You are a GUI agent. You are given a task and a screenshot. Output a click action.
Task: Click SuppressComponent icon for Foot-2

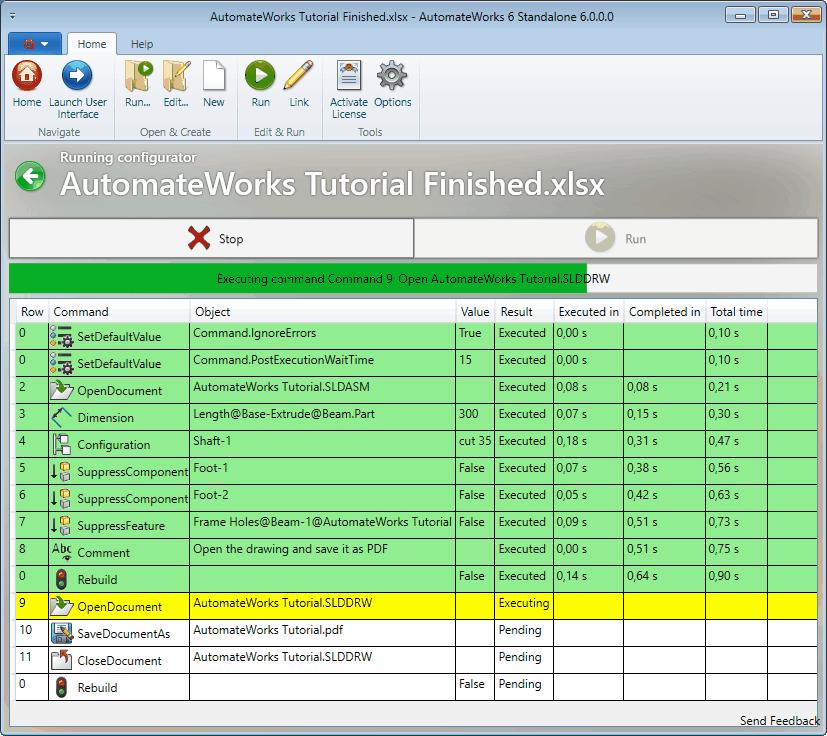pyautogui.click(x=61, y=498)
